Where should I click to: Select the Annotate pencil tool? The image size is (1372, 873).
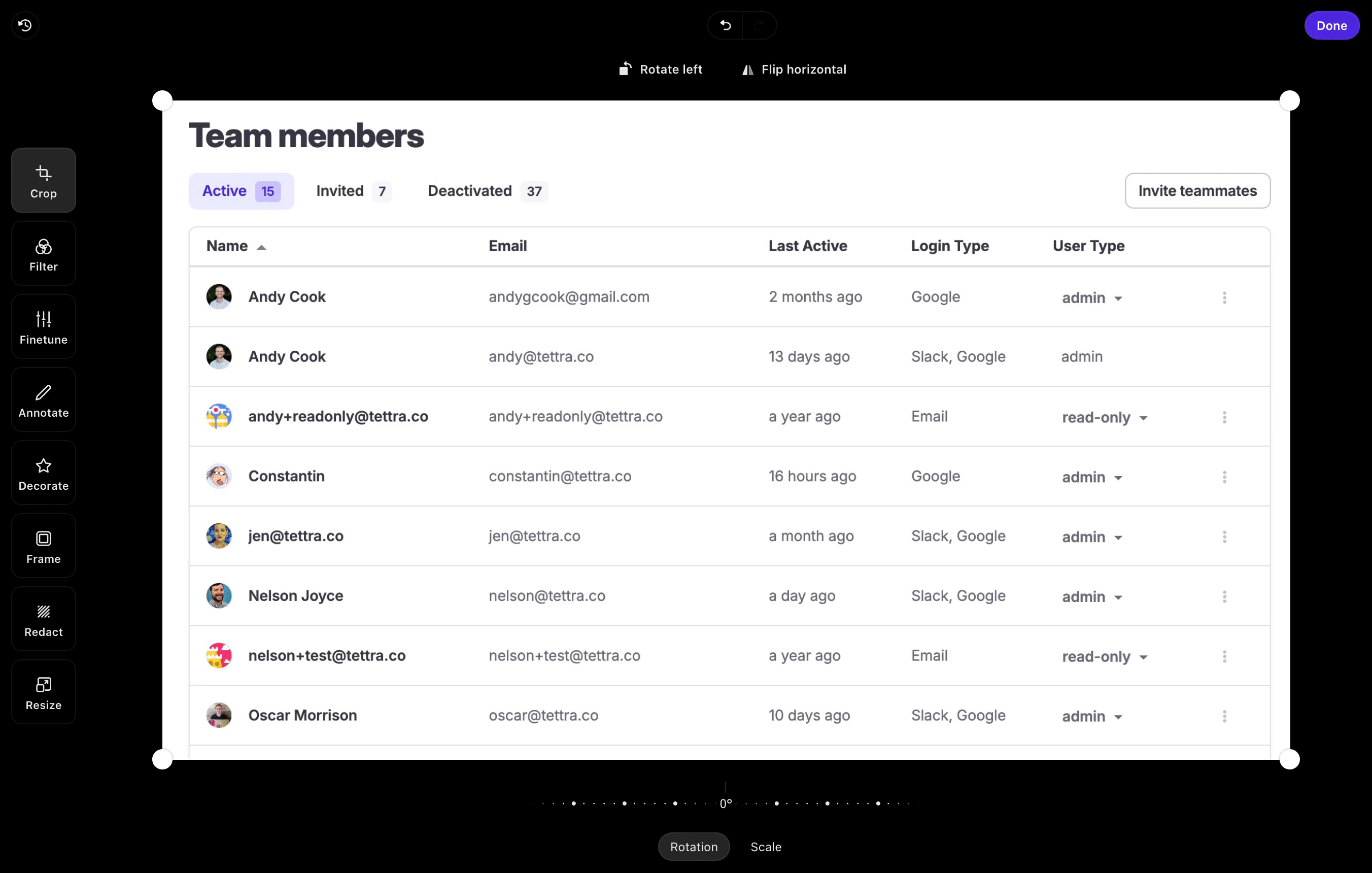point(43,400)
